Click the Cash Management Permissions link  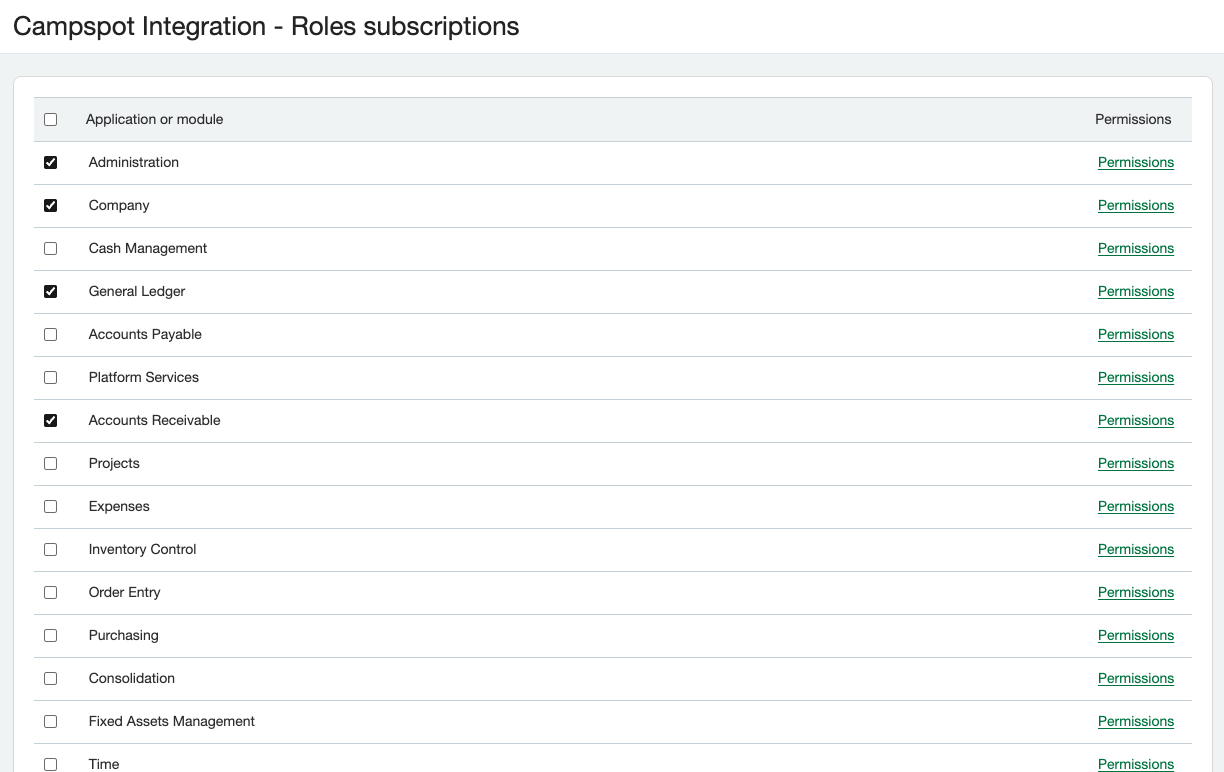(x=1136, y=248)
